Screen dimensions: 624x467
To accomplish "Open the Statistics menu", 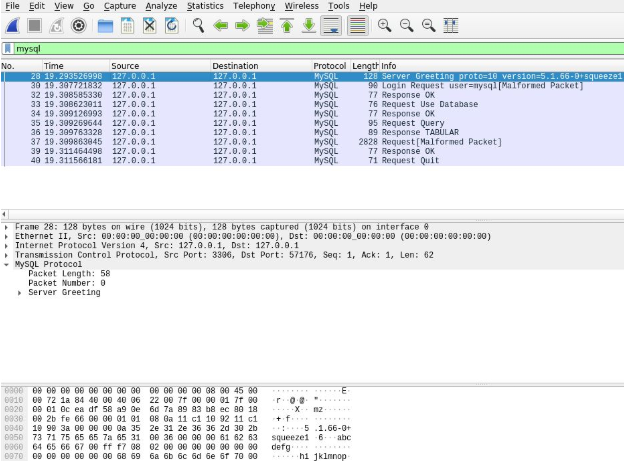I will pos(205,6).
